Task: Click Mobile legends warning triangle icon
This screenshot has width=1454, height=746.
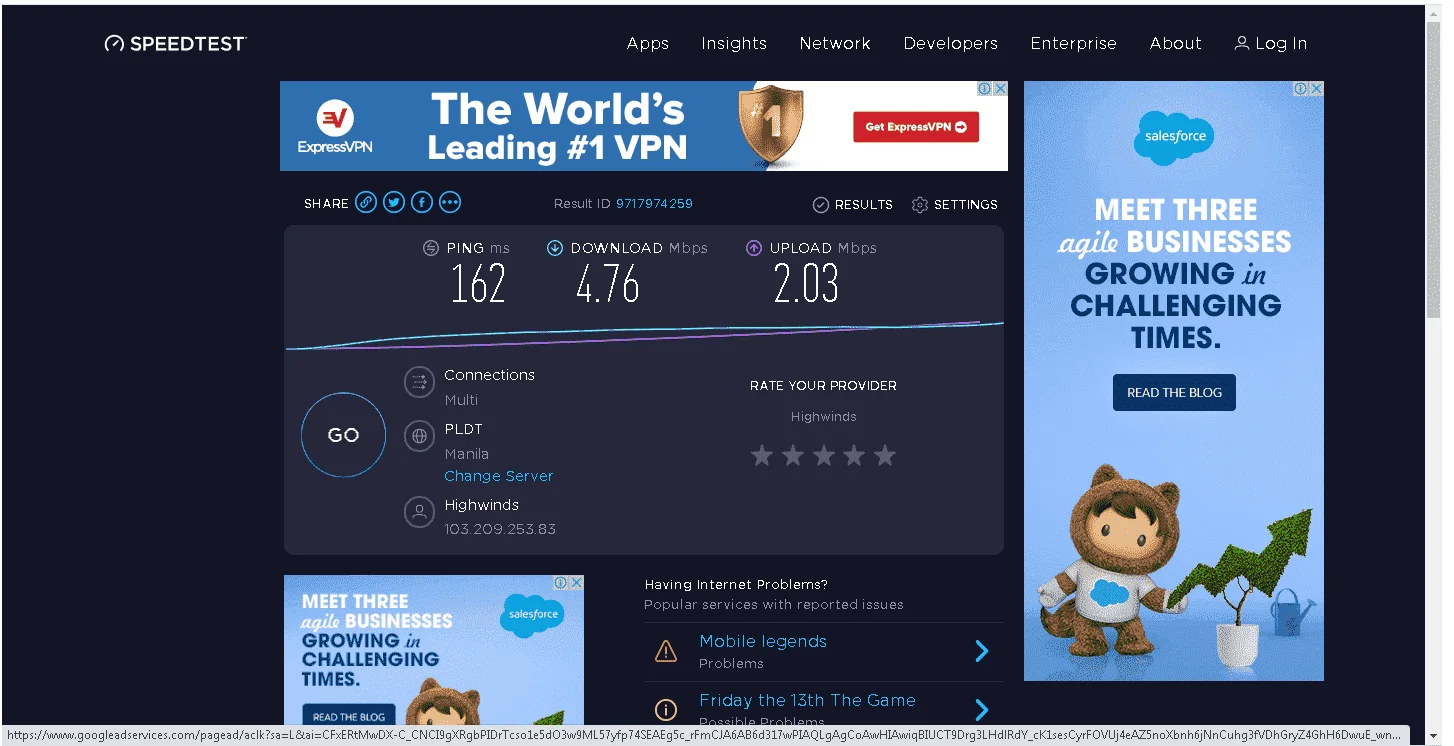Action: point(666,652)
